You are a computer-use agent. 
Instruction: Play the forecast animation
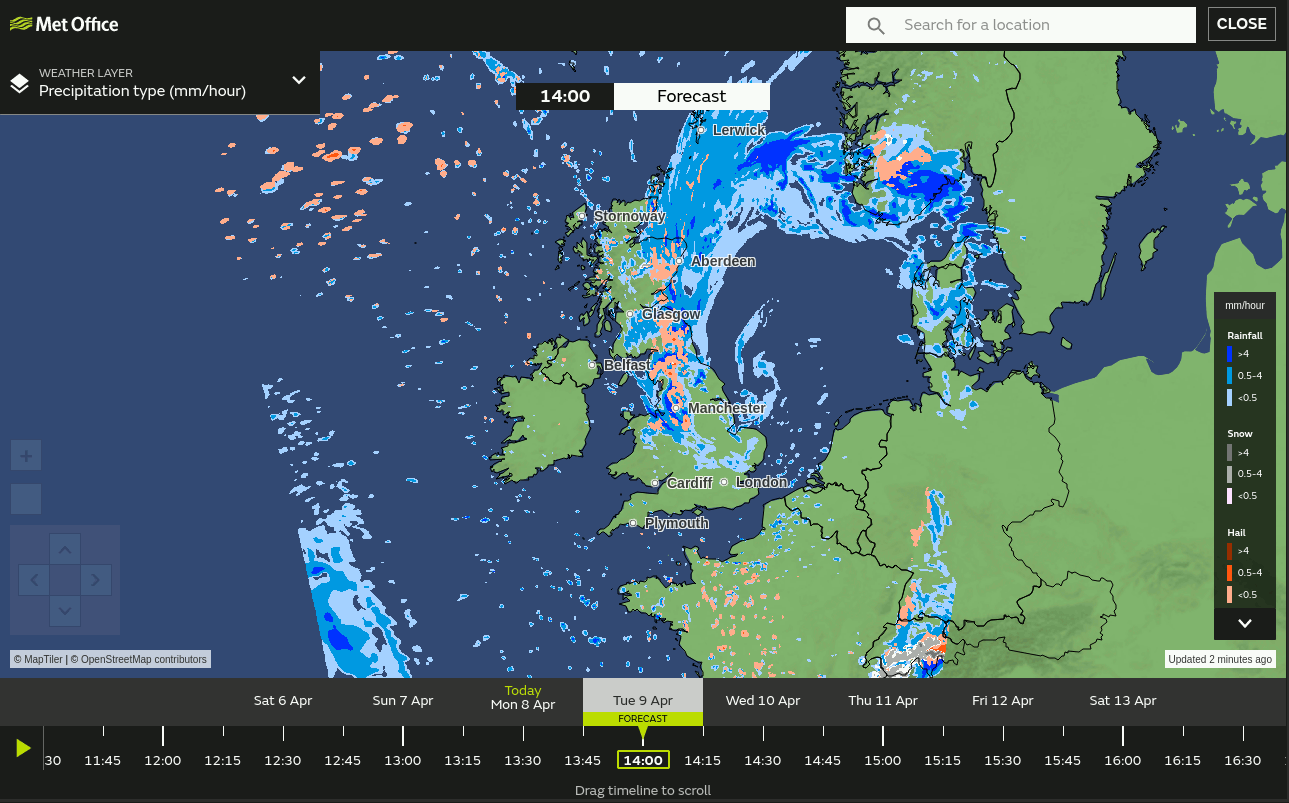pos(23,748)
